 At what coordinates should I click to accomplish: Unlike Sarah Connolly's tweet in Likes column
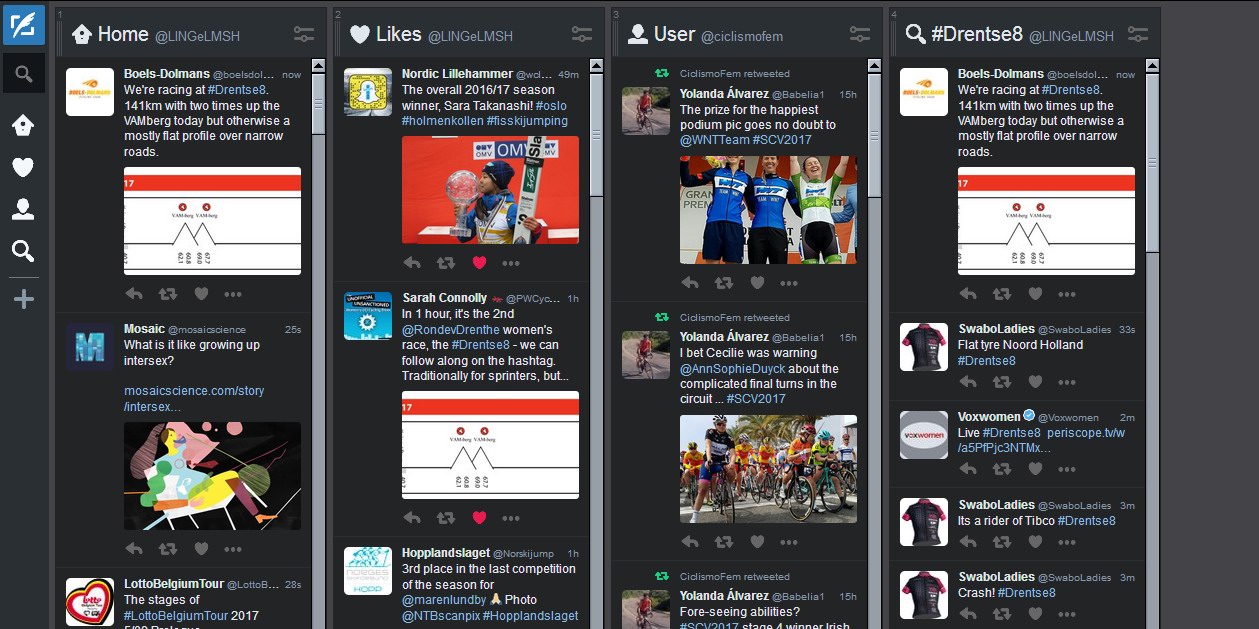(479, 518)
